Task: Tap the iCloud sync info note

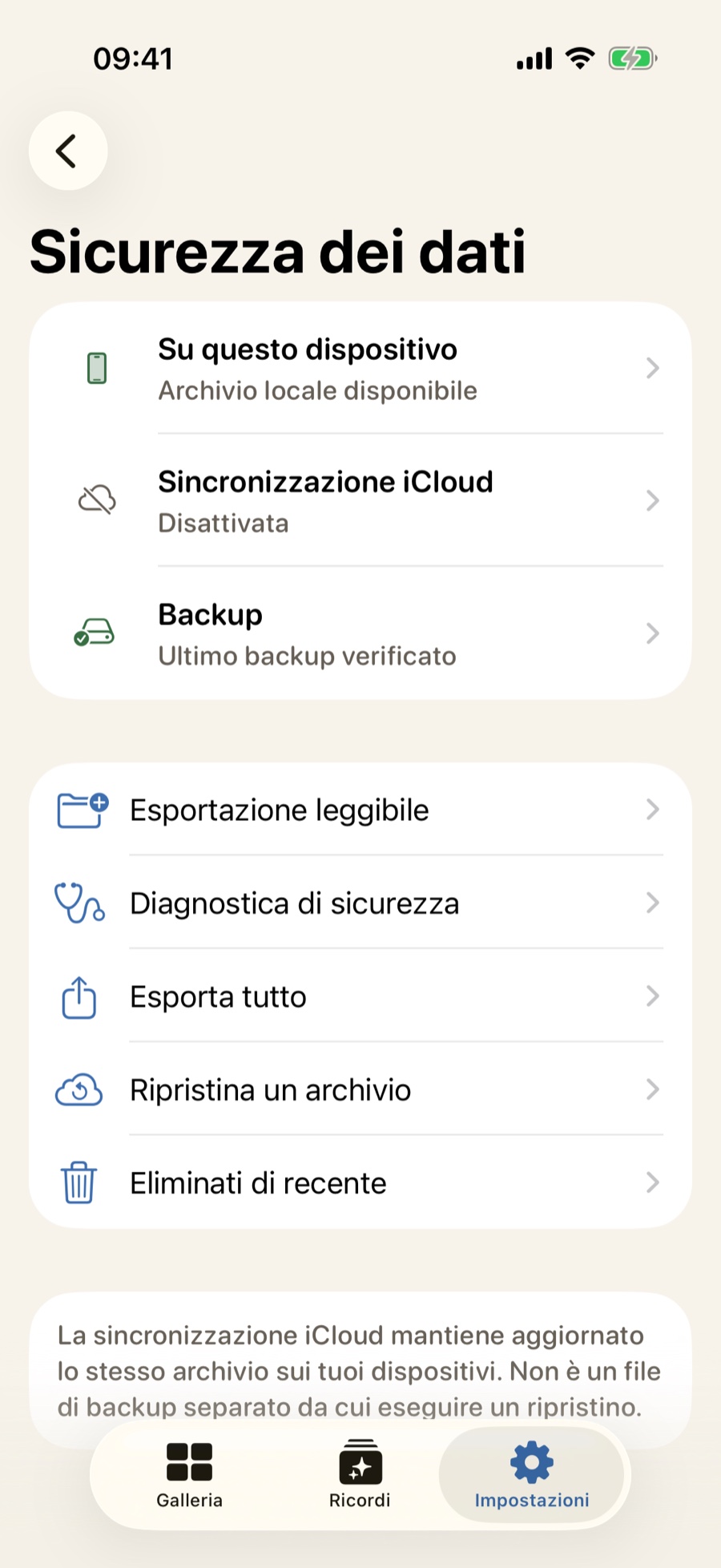Action: click(360, 1371)
